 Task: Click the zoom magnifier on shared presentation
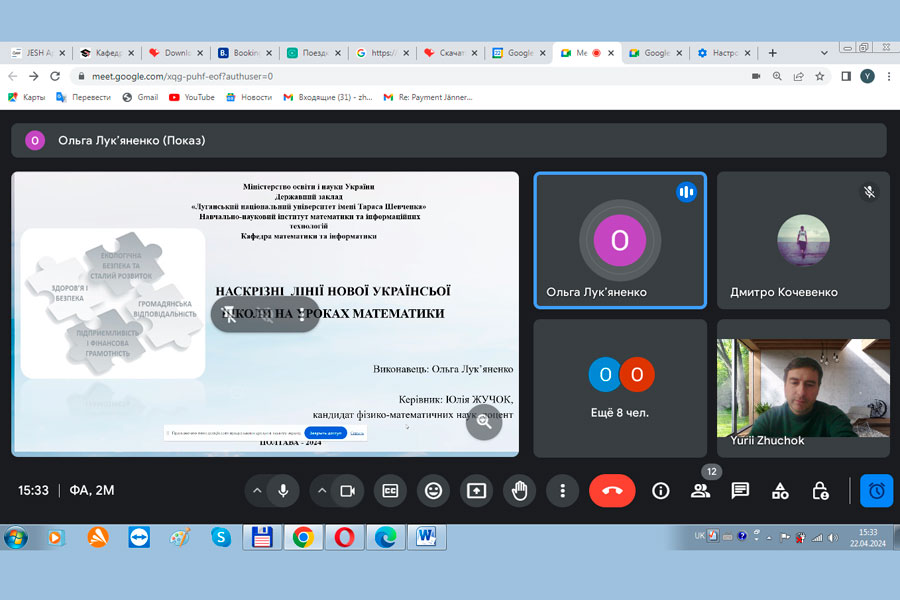pyautogui.click(x=484, y=422)
